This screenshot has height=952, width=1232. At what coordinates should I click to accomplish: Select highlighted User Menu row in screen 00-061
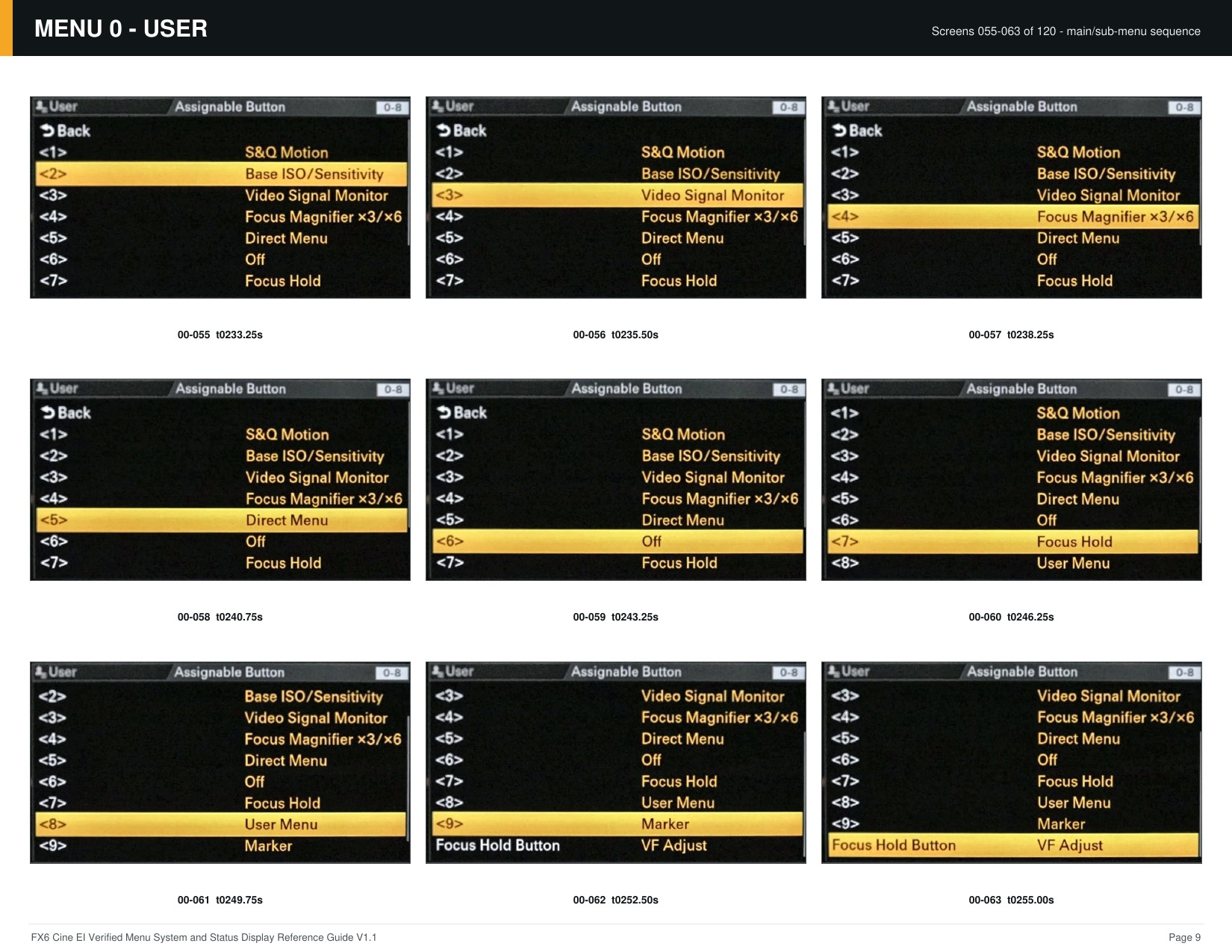coord(221,824)
